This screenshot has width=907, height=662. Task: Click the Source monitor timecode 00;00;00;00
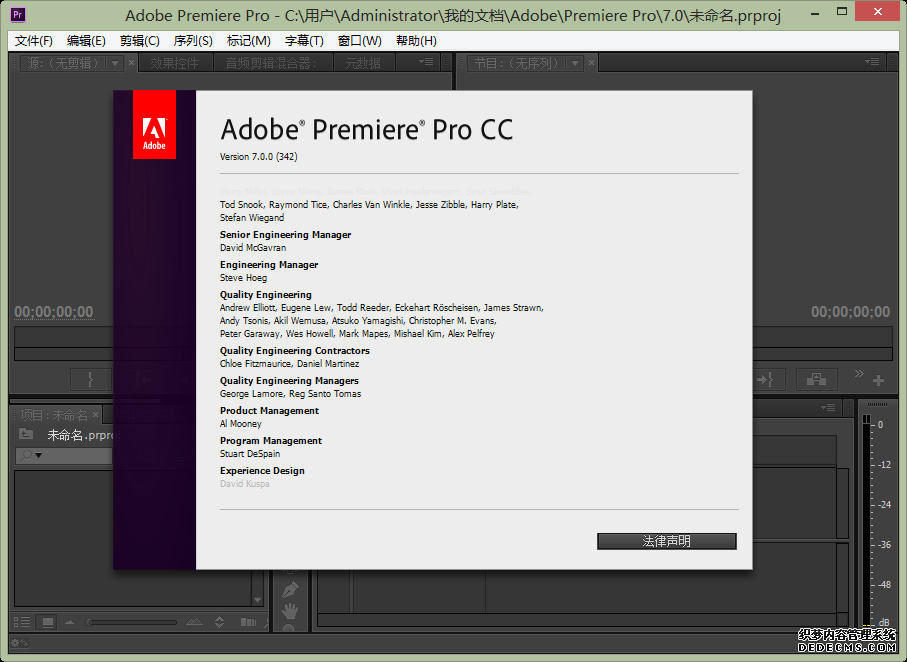coord(54,312)
